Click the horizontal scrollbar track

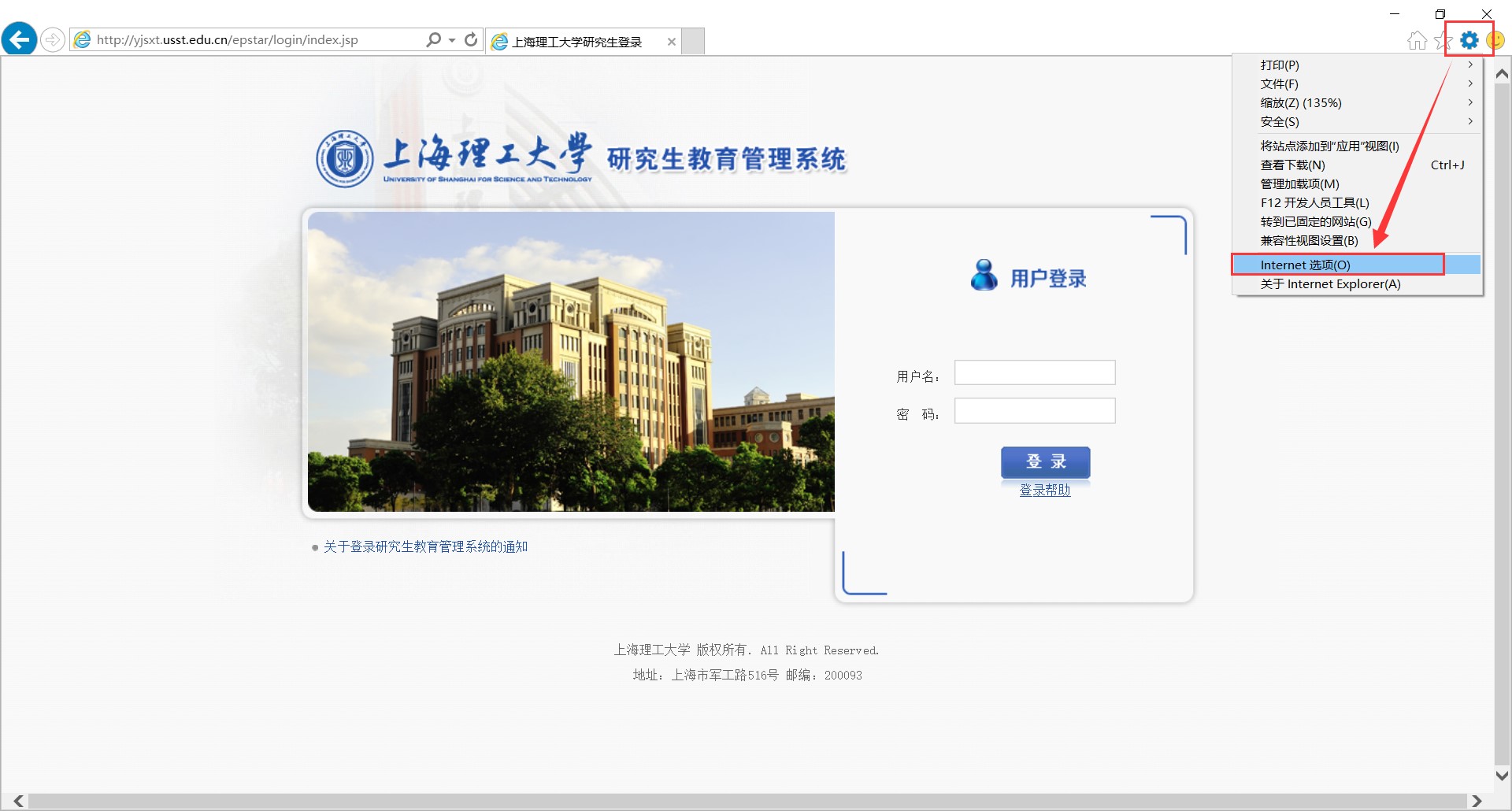tap(747, 801)
